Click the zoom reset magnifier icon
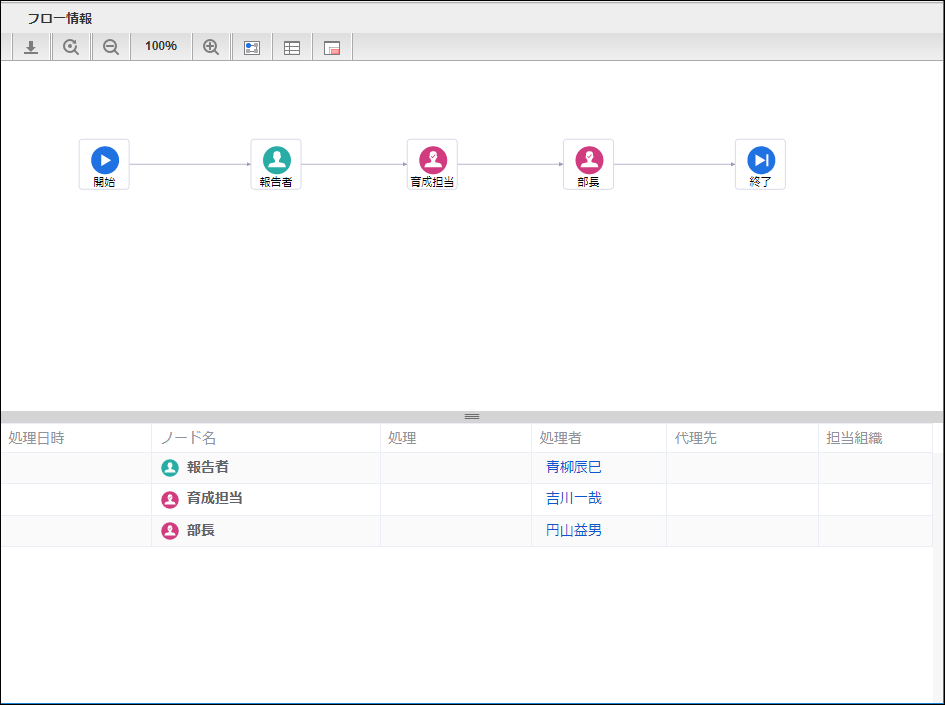The image size is (945, 705). pos(71,47)
